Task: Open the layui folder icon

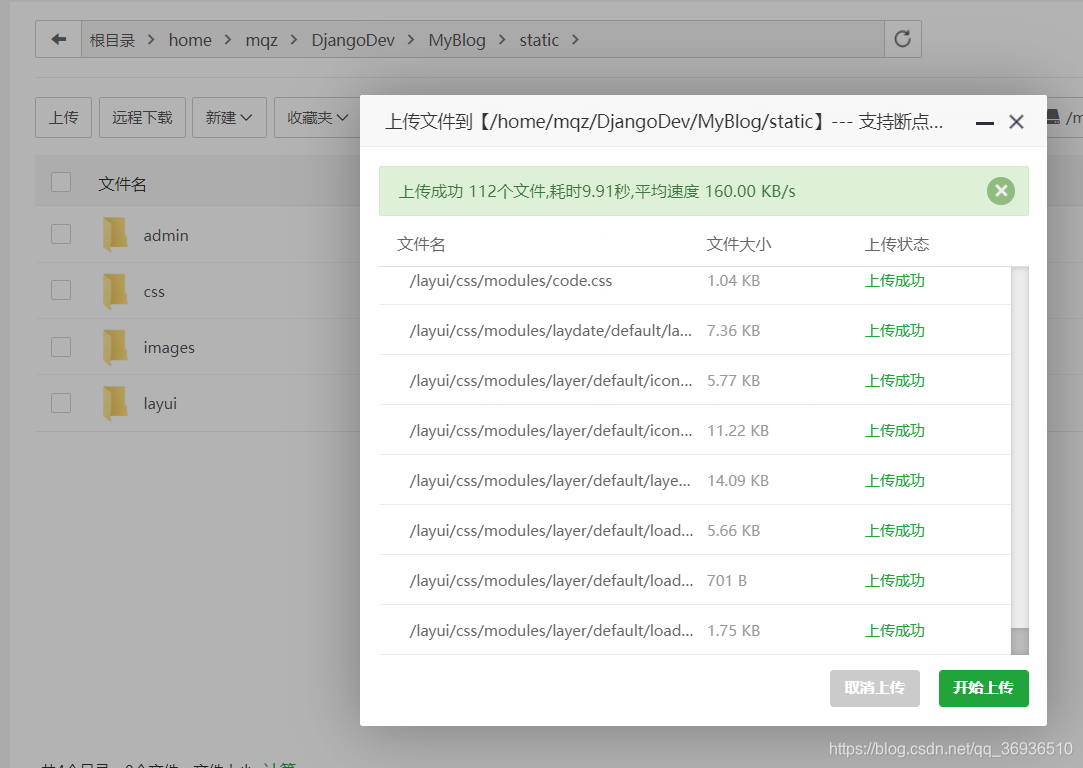Action: coord(115,403)
